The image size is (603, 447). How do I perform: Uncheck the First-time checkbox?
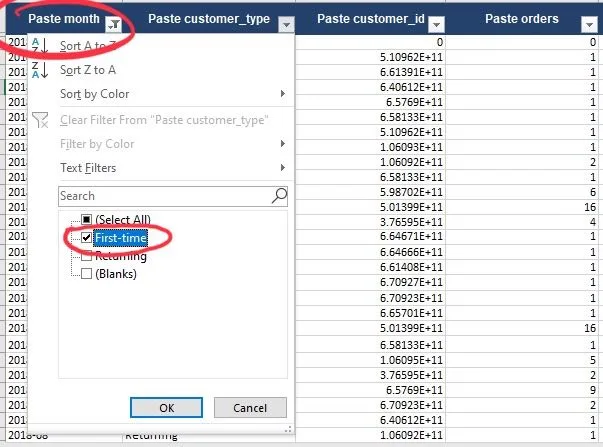tap(87, 238)
